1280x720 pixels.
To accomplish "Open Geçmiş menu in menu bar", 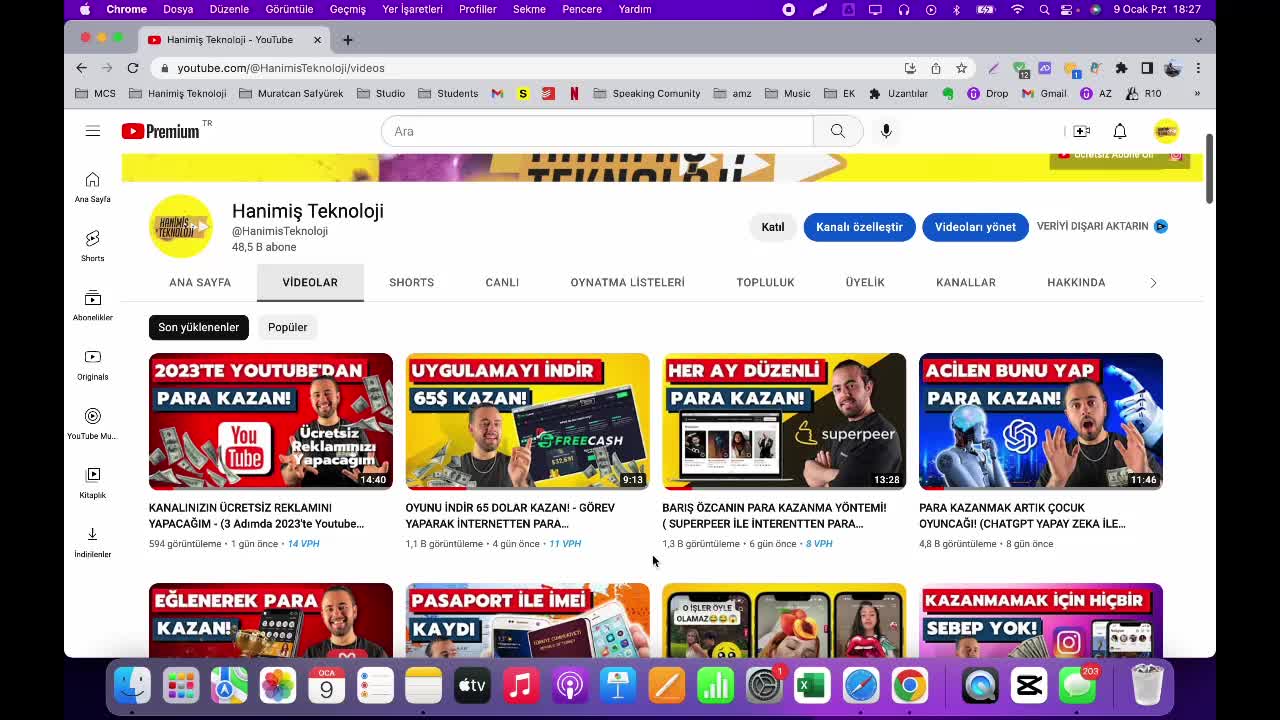I will [x=348, y=9].
